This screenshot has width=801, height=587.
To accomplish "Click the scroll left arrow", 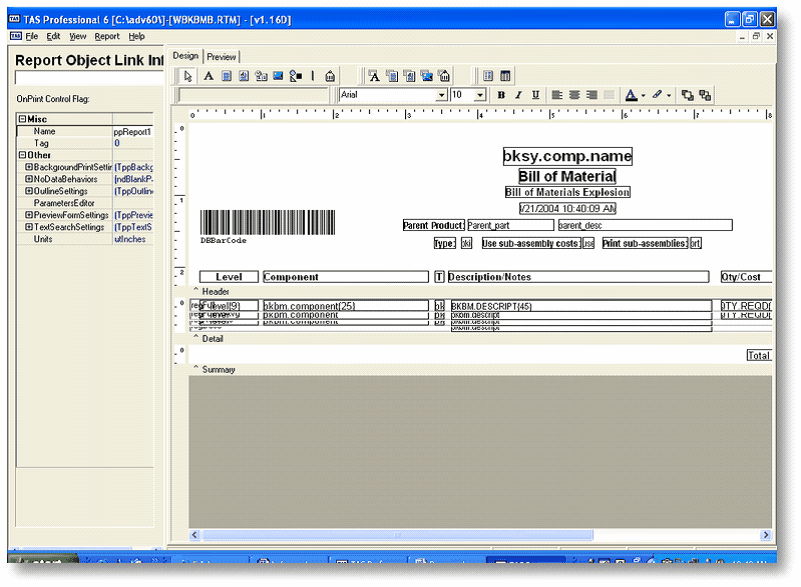I will pyautogui.click(x=194, y=535).
